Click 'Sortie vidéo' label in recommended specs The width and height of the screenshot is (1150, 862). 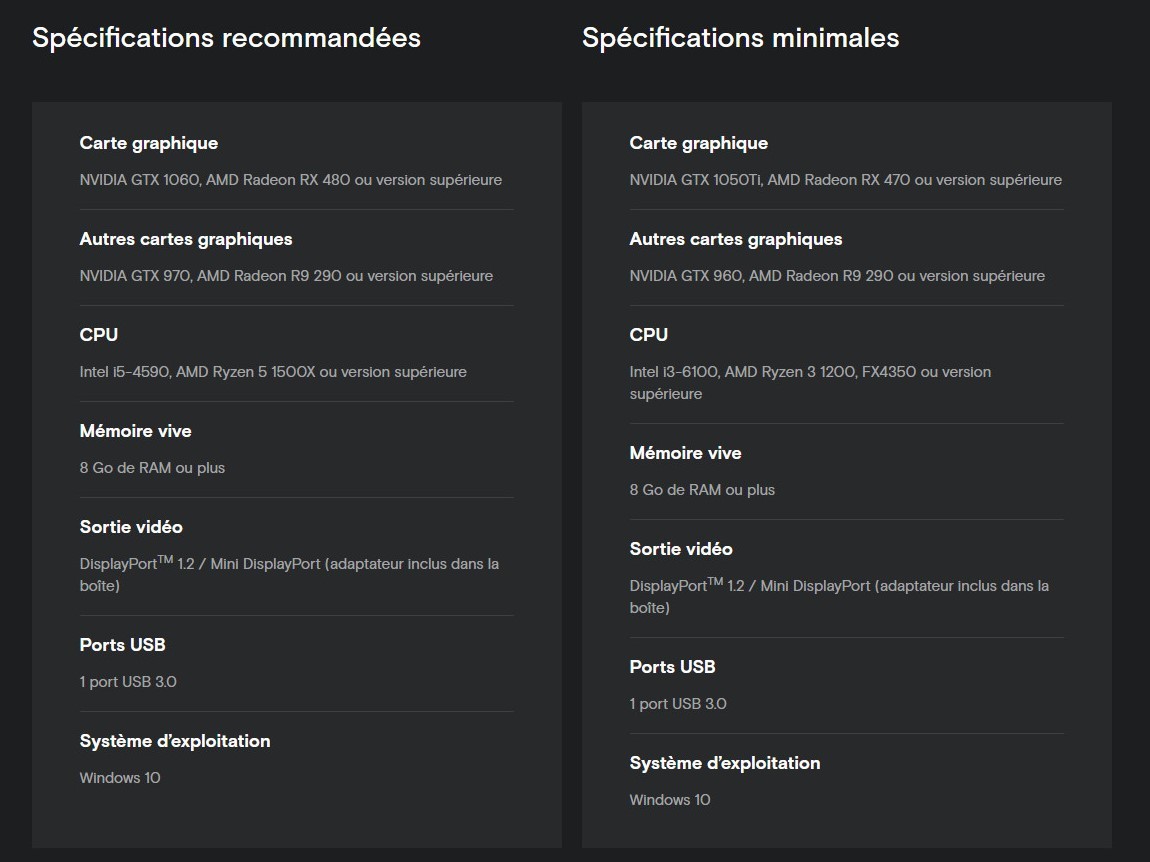[131, 527]
